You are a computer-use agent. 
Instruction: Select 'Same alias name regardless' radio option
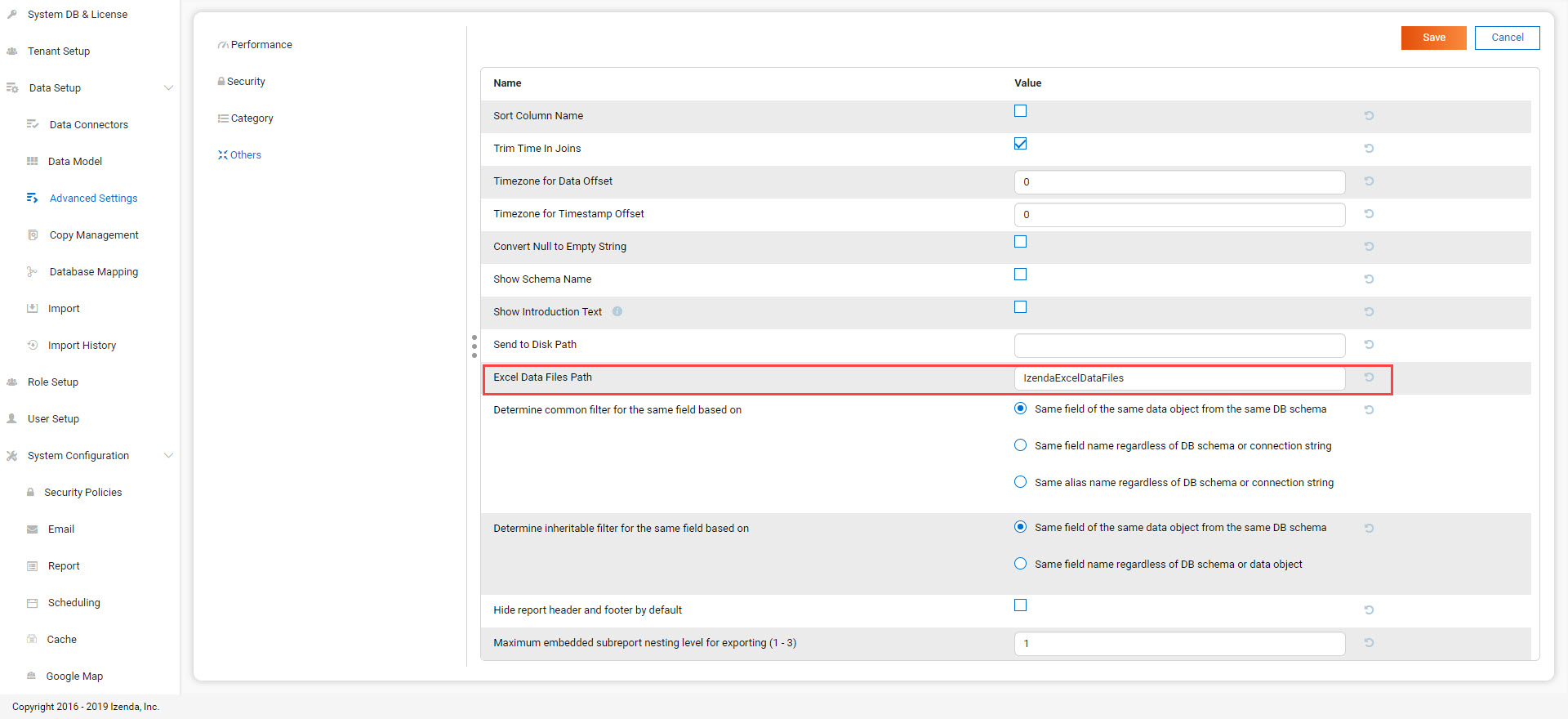[1020, 482]
